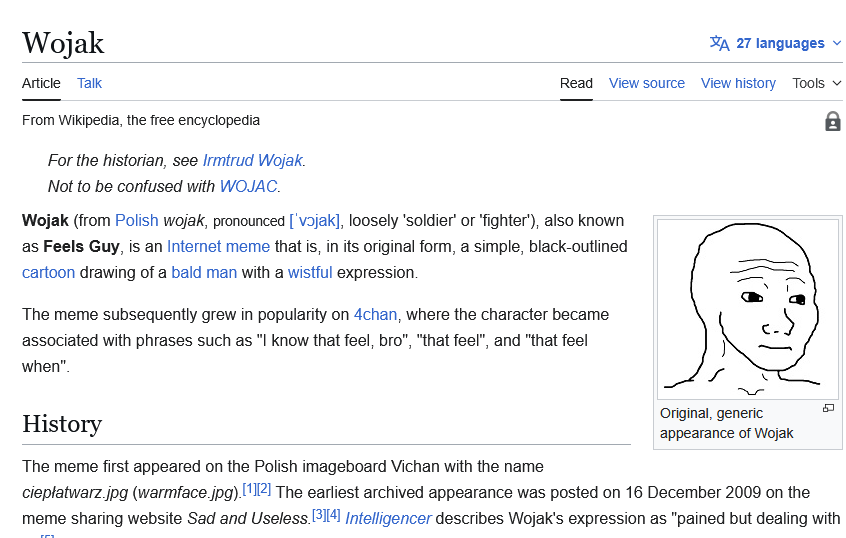Click the image caption 'Original, generic appearance of Wojak'
Viewport: 846px width, 538px height.
[726, 423]
